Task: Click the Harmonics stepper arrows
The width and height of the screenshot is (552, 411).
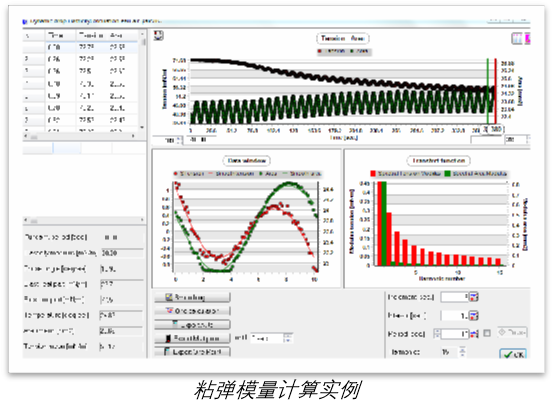Action: point(462,351)
